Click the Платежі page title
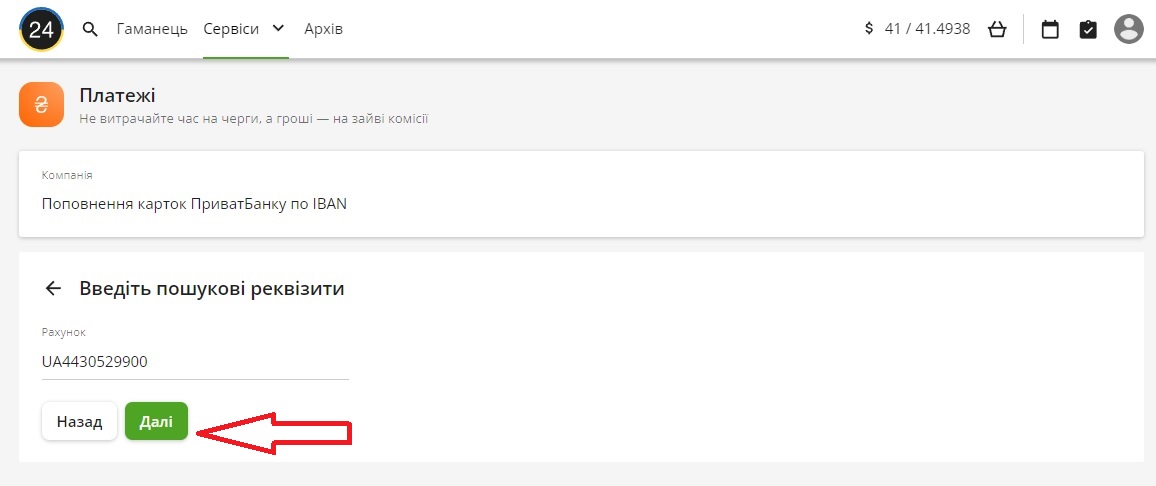 pyautogui.click(x=118, y=96)
